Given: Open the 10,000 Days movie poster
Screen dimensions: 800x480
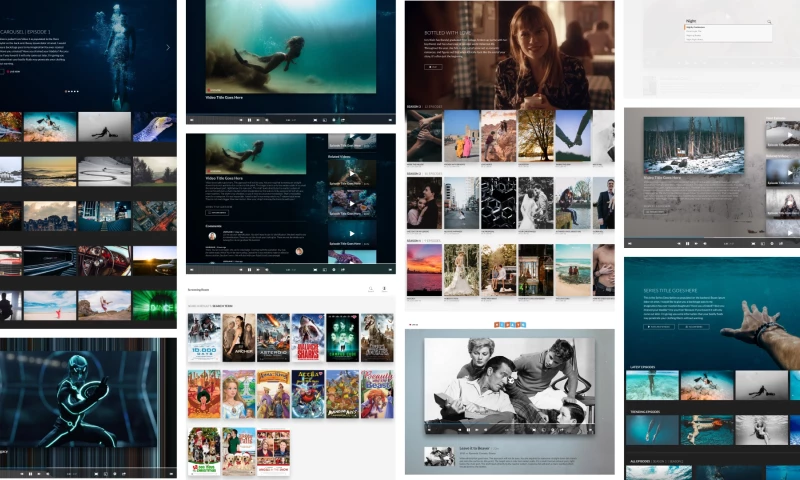Looking at the screenshot, I should pyautogui.click(x=204, y=338).
